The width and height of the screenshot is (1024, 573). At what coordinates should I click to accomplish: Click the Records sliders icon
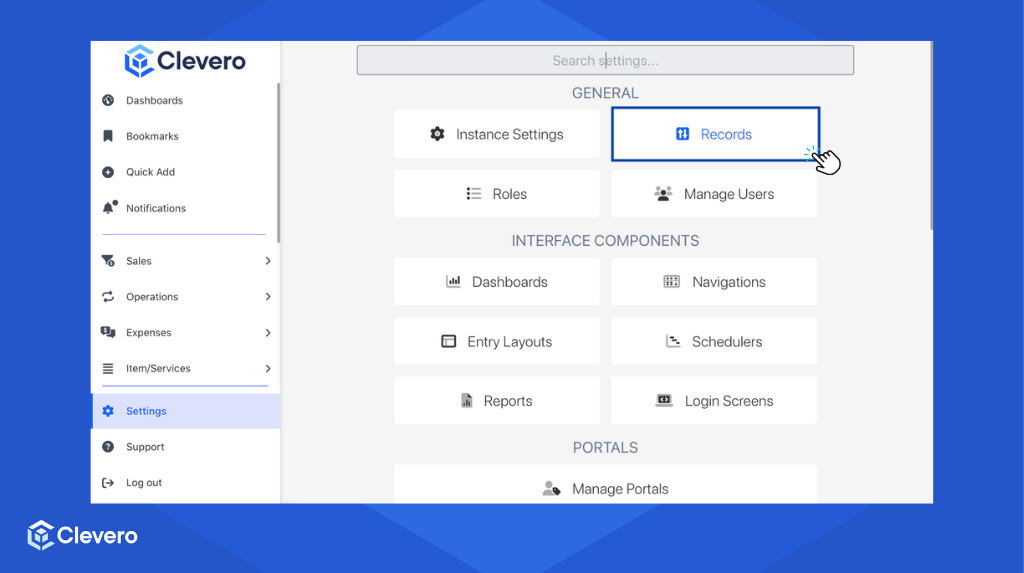point(682,134)
